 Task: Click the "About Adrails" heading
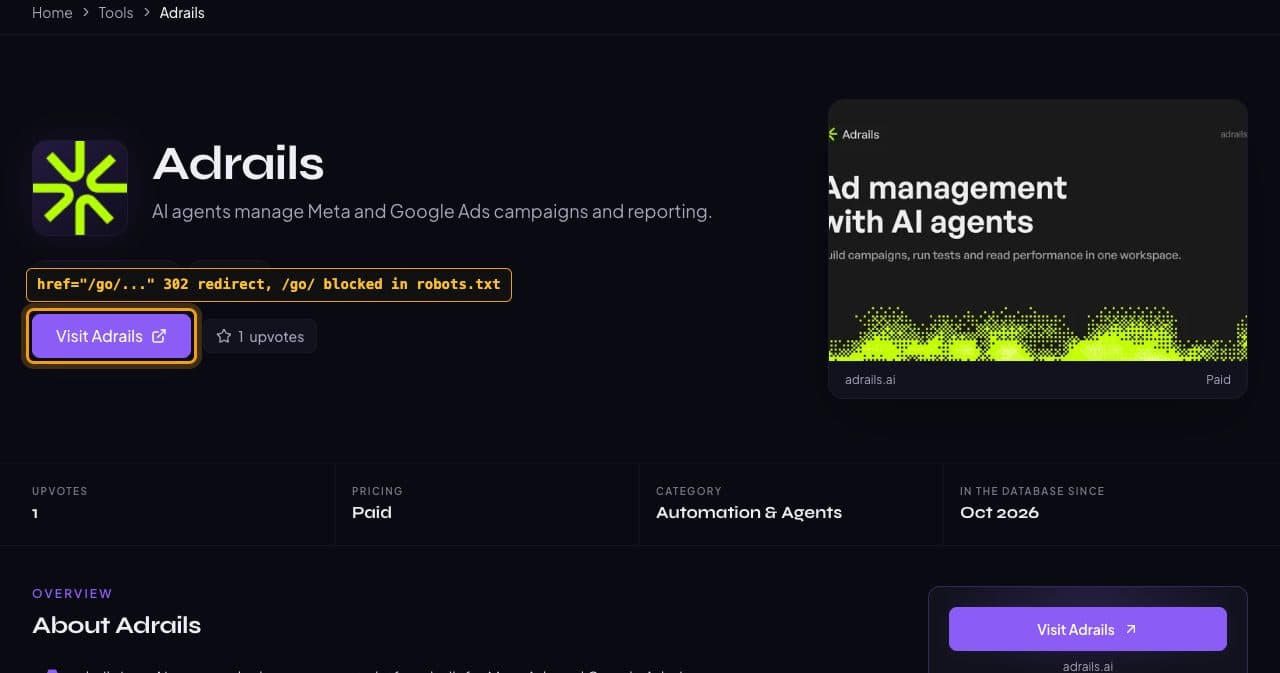tap(117, 626)
